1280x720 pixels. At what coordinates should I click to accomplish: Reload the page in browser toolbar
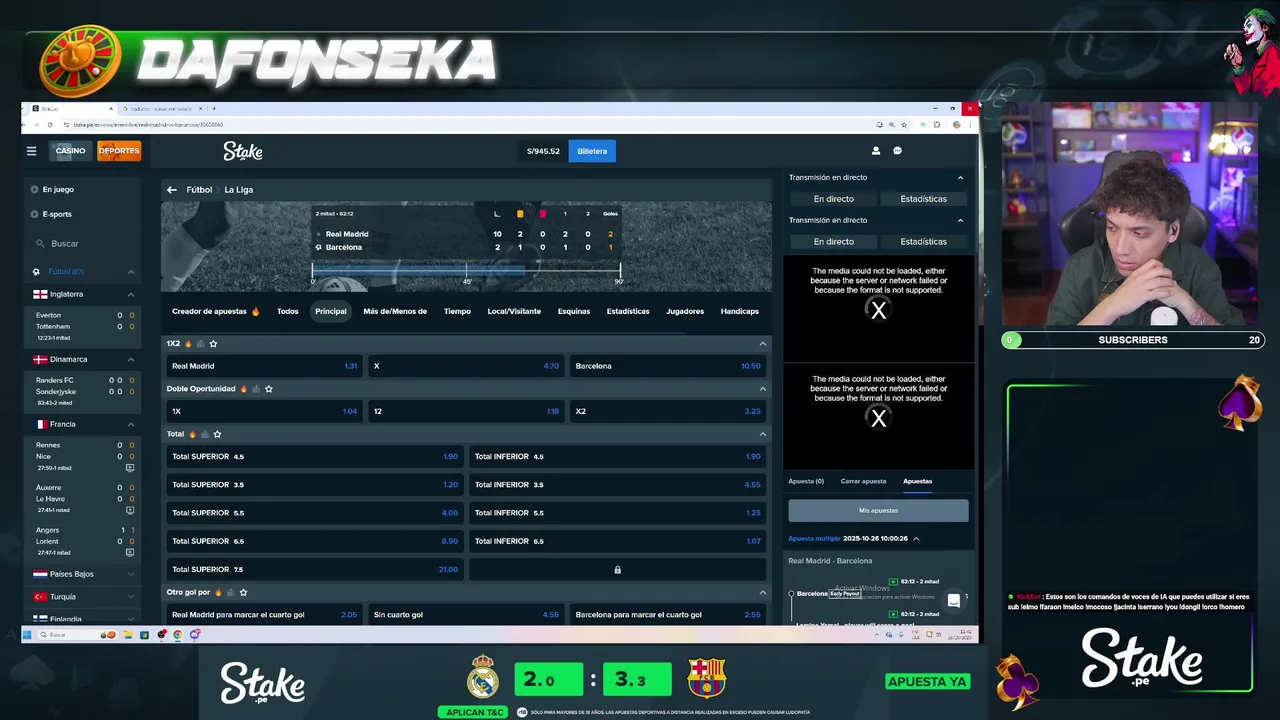click(50, 125)
